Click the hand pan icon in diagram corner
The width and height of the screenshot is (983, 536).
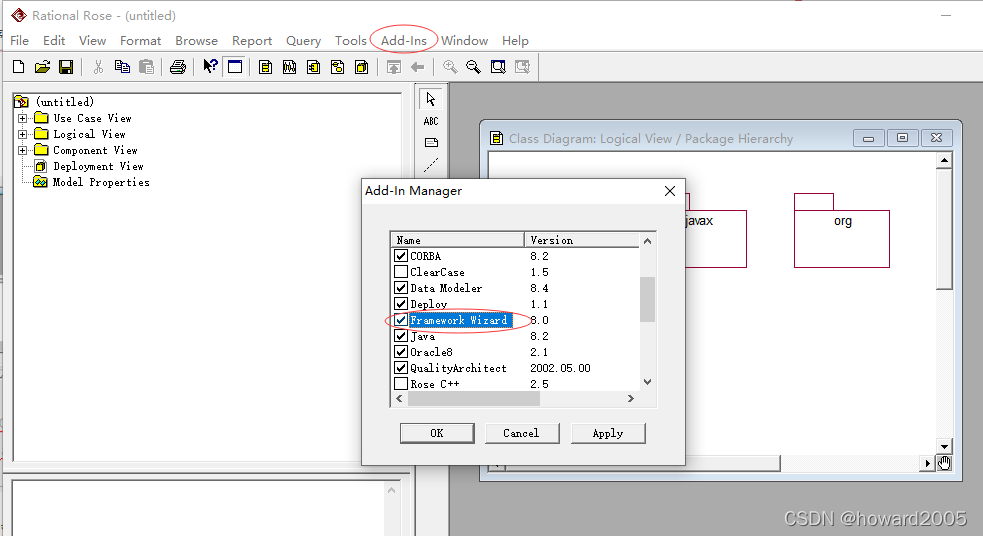(x=944, y=463)
